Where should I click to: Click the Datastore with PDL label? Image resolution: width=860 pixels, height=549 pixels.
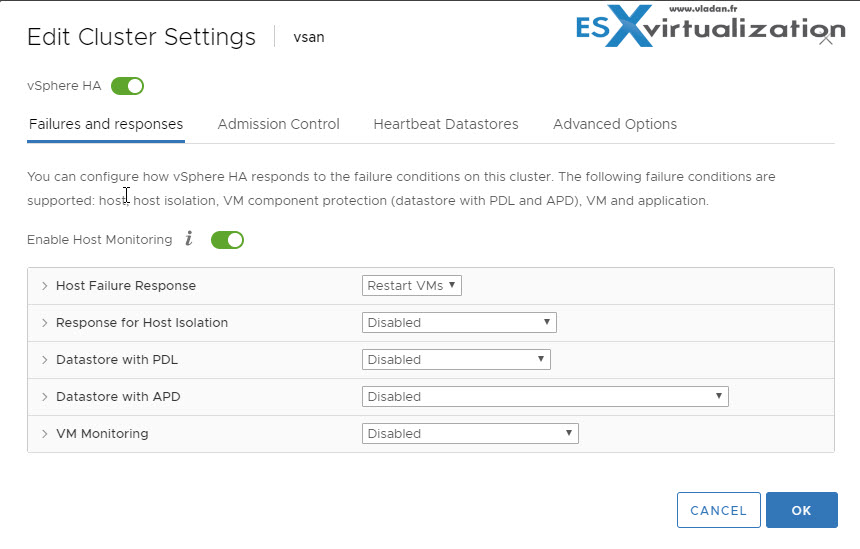117,360
